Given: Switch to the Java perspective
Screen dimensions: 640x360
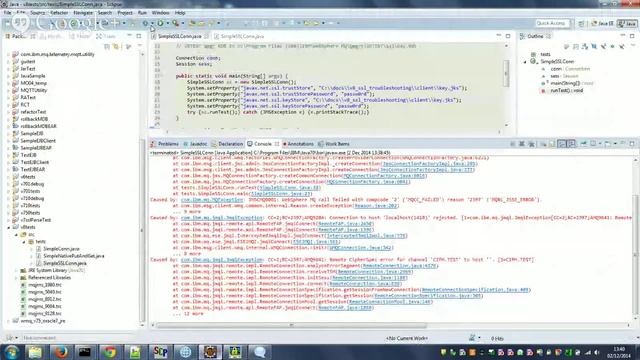Looking at the screenshot, I should pyautogui.click(x=627, y=24).
